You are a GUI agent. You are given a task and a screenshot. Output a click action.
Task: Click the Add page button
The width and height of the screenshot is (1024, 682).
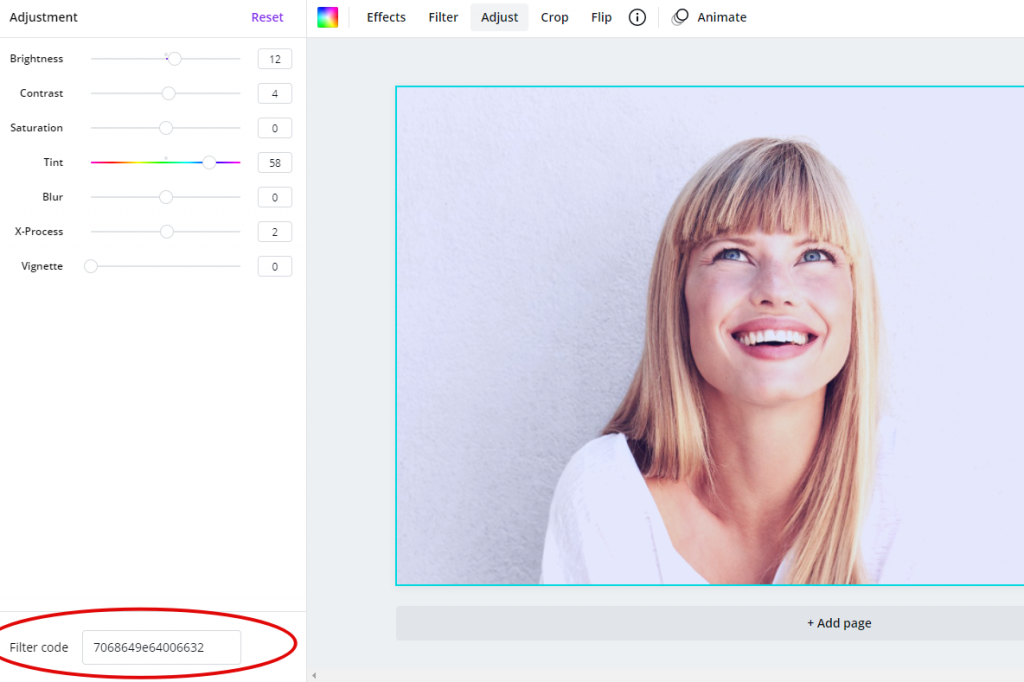pos(709,623)
